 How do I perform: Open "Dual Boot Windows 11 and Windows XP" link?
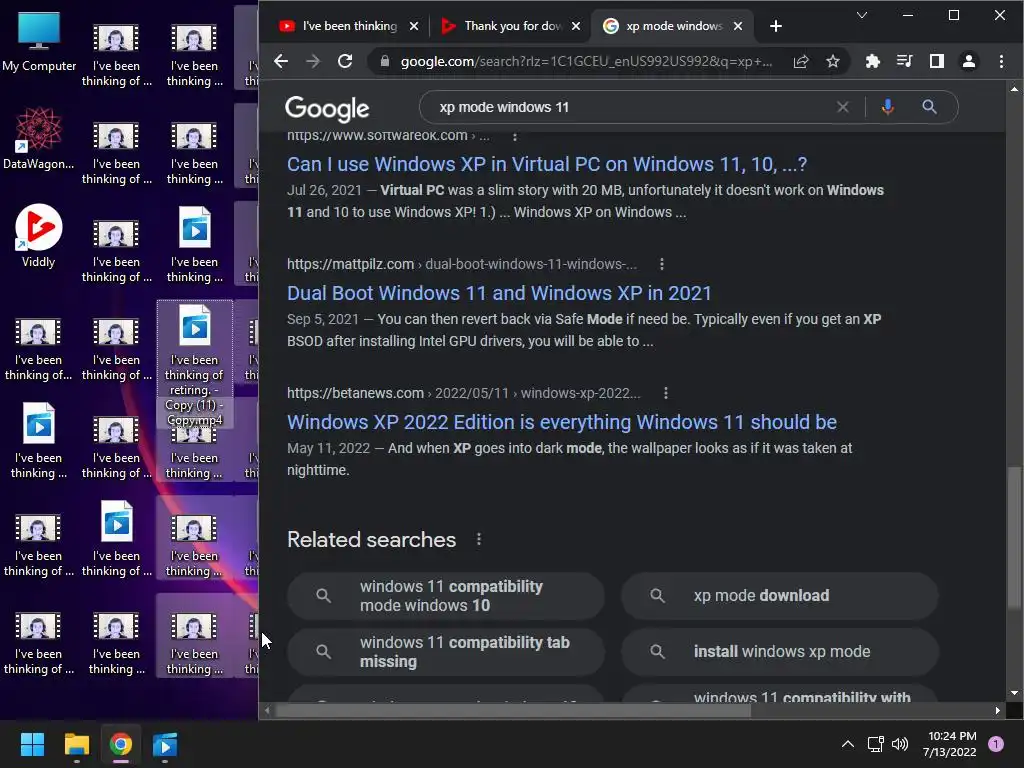(x=499, y=293)
